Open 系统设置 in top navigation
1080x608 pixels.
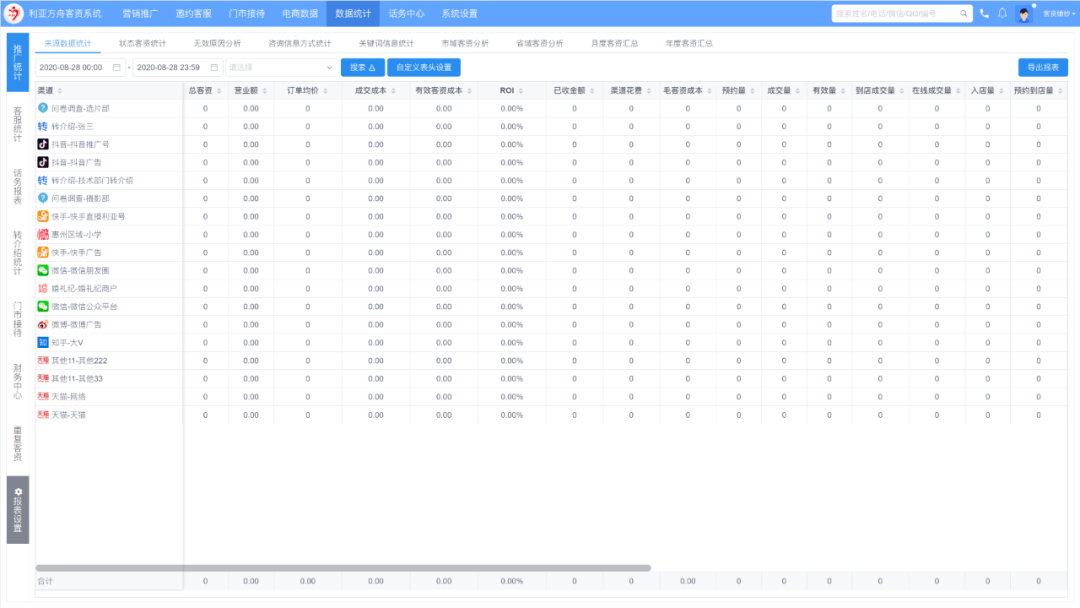click(x=459, y=14)
